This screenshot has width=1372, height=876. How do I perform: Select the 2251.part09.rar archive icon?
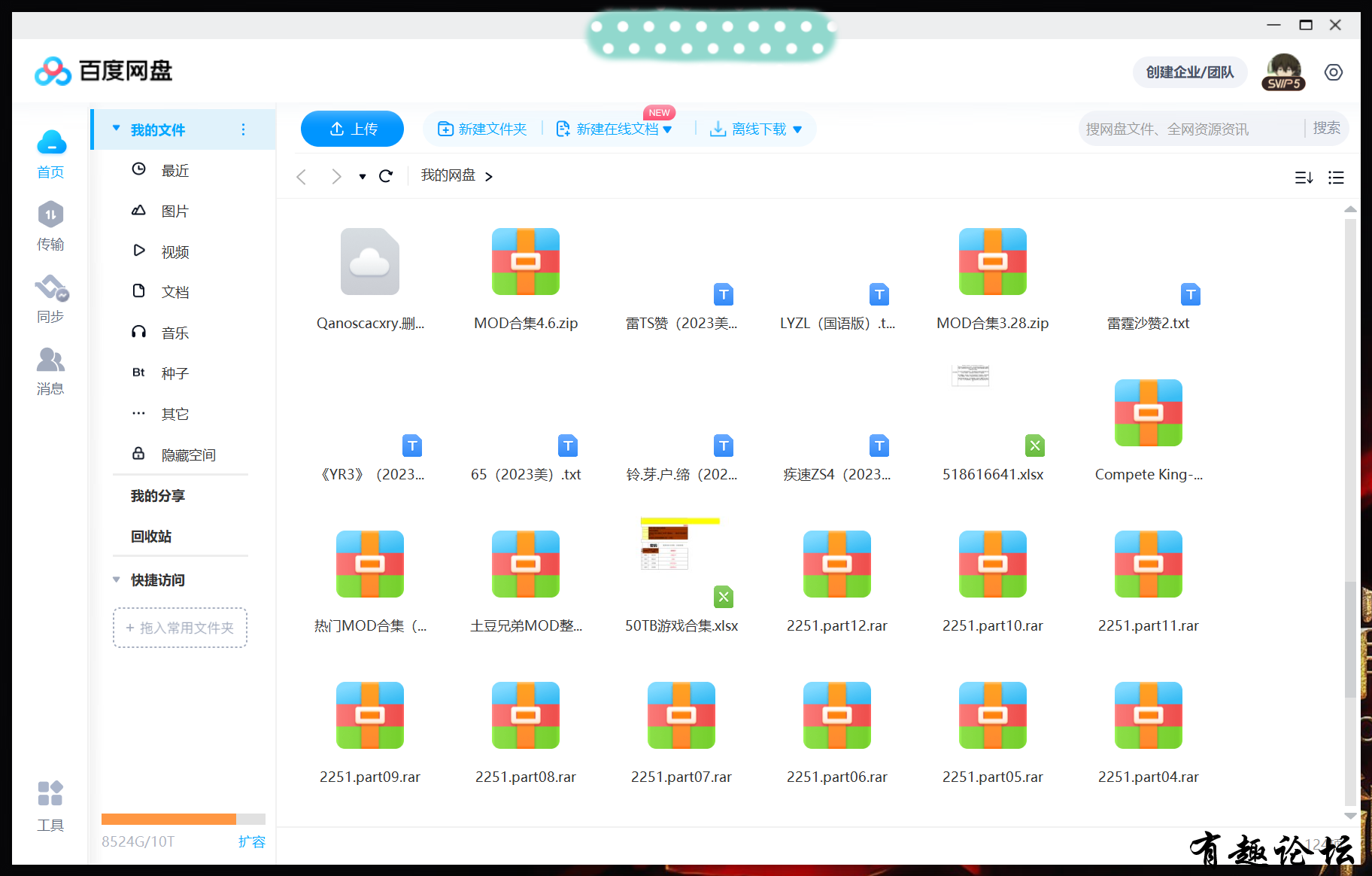[370, 715]
